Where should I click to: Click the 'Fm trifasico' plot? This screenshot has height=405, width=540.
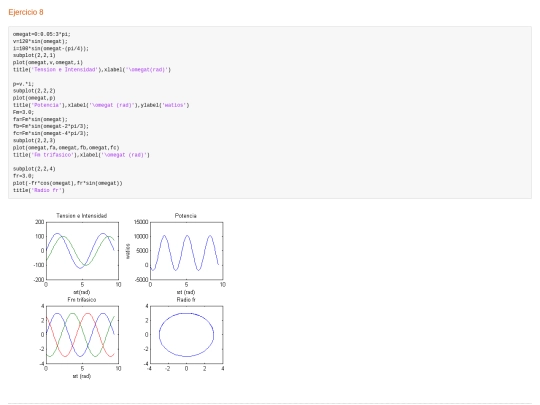pos(82,334)
